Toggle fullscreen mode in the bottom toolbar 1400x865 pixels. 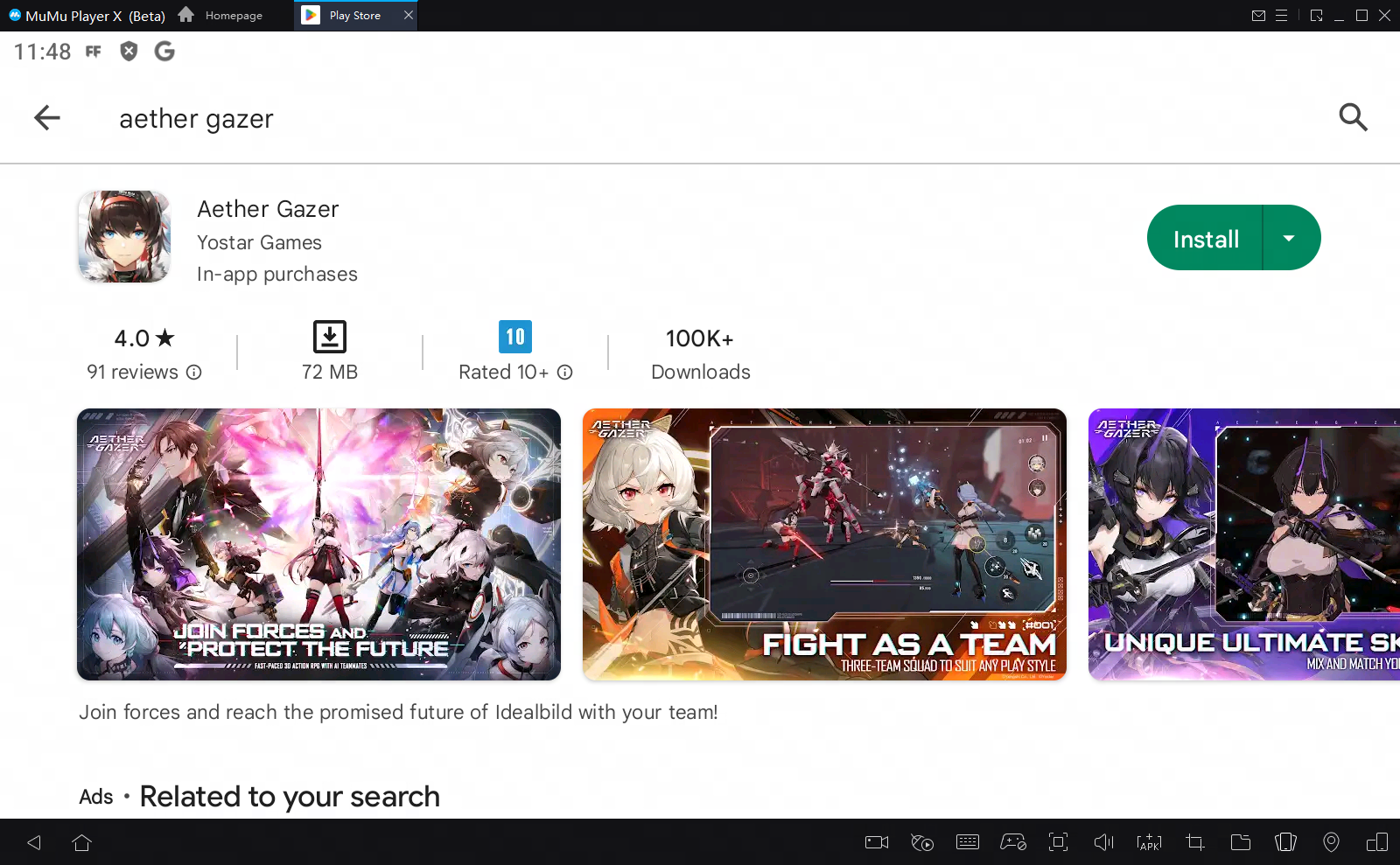(1058, 842)
